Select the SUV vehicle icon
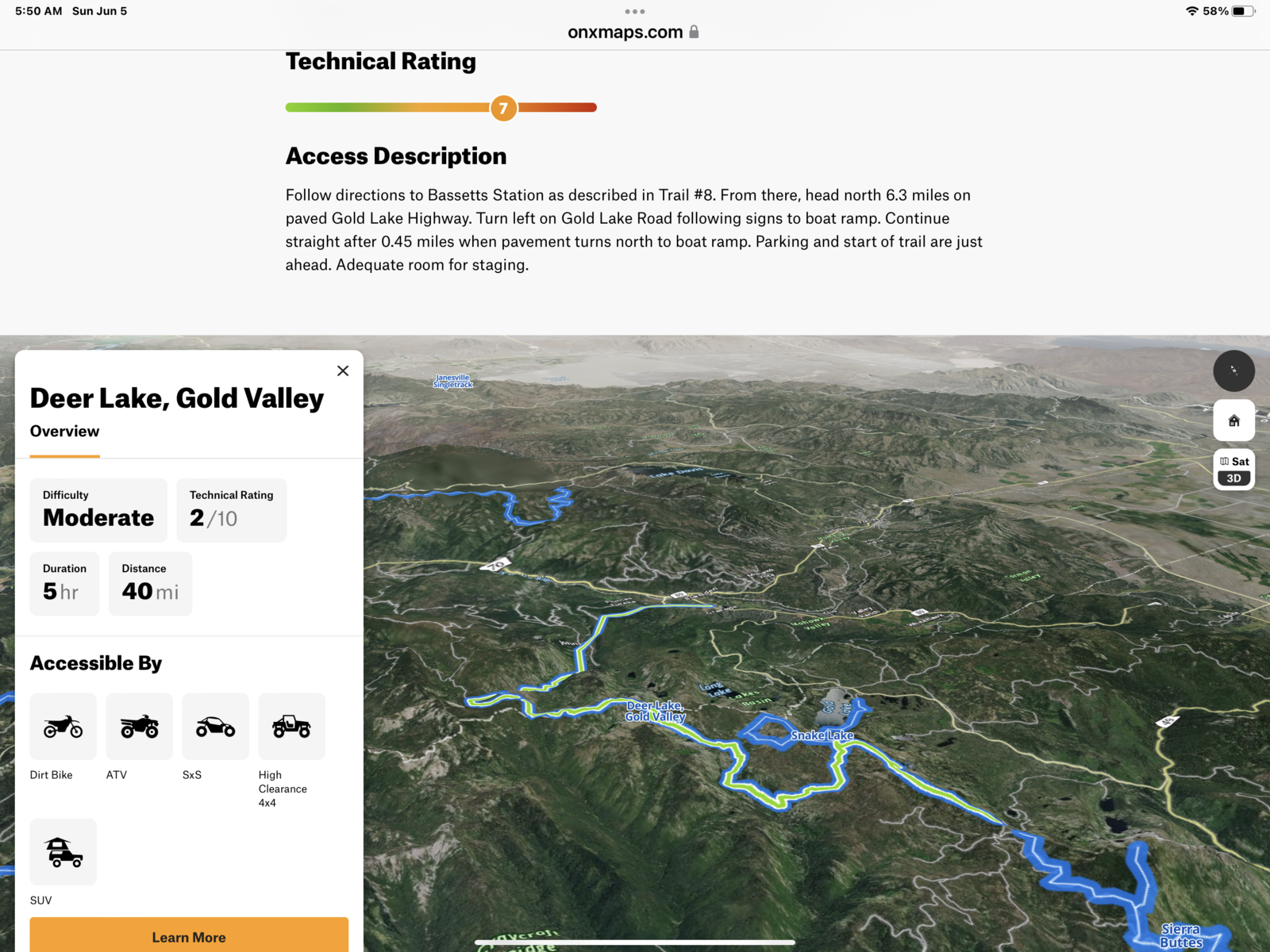The width and height of the screenshot is (1270, 952). [63, 852]
